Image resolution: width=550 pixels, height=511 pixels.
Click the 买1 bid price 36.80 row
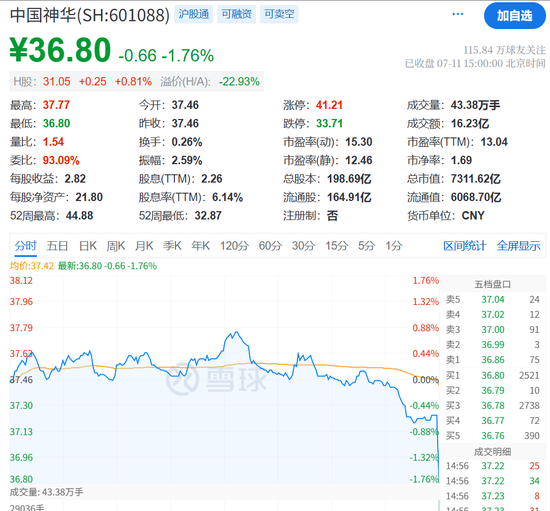coord(492,376)
